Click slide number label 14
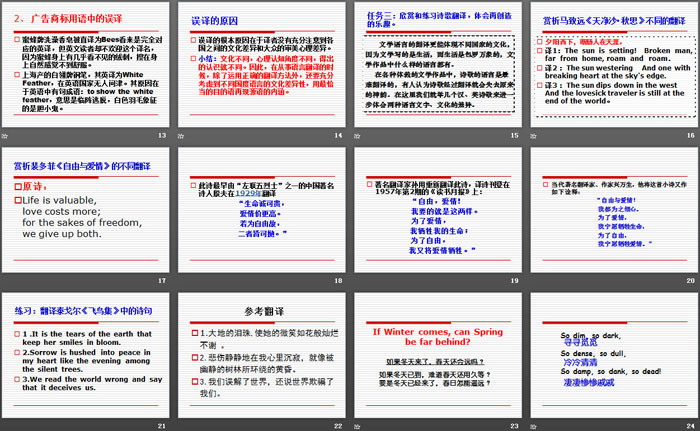This screenshot has width=700, height=431. click(x=338, y=135)
